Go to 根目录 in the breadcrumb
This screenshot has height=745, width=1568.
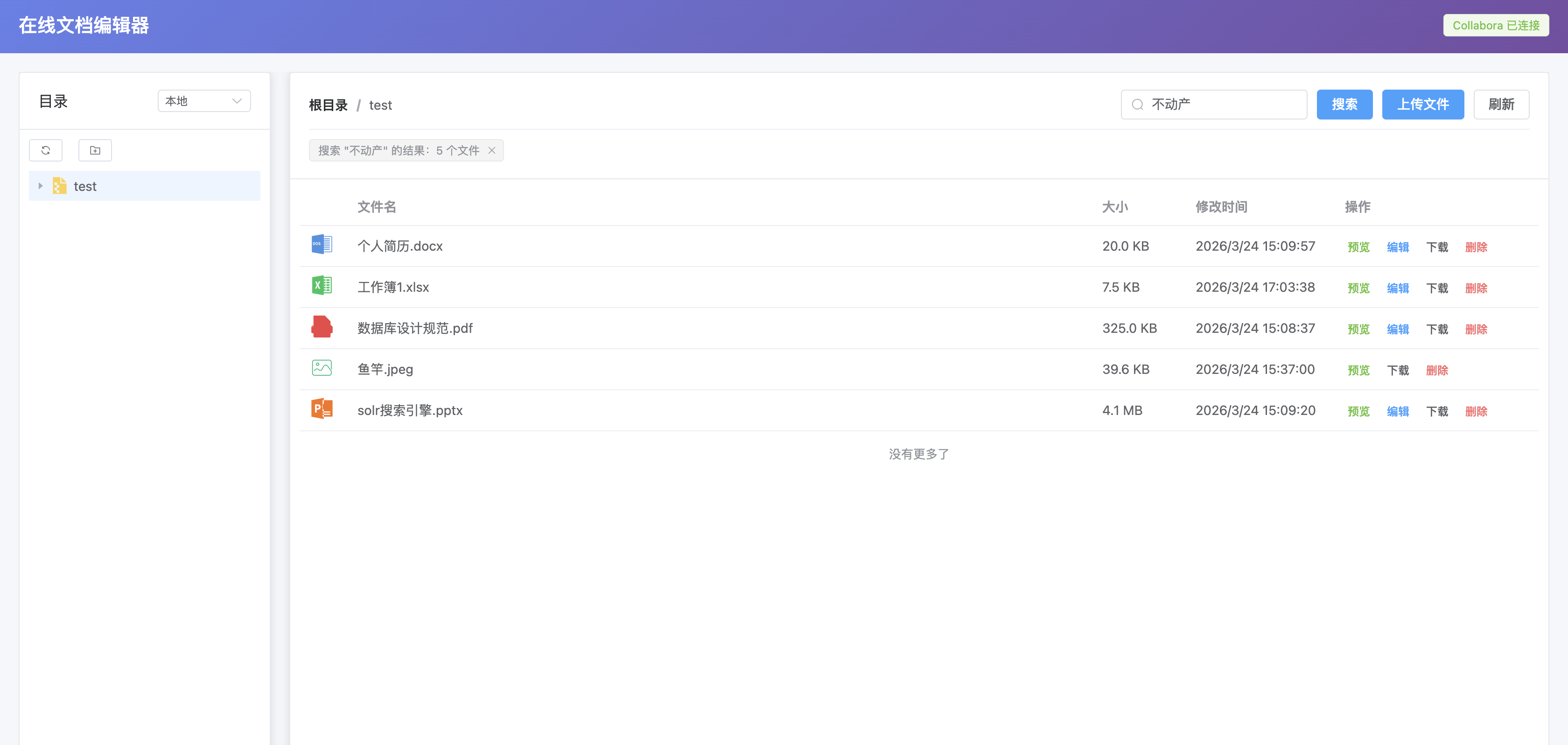[328, 105]
